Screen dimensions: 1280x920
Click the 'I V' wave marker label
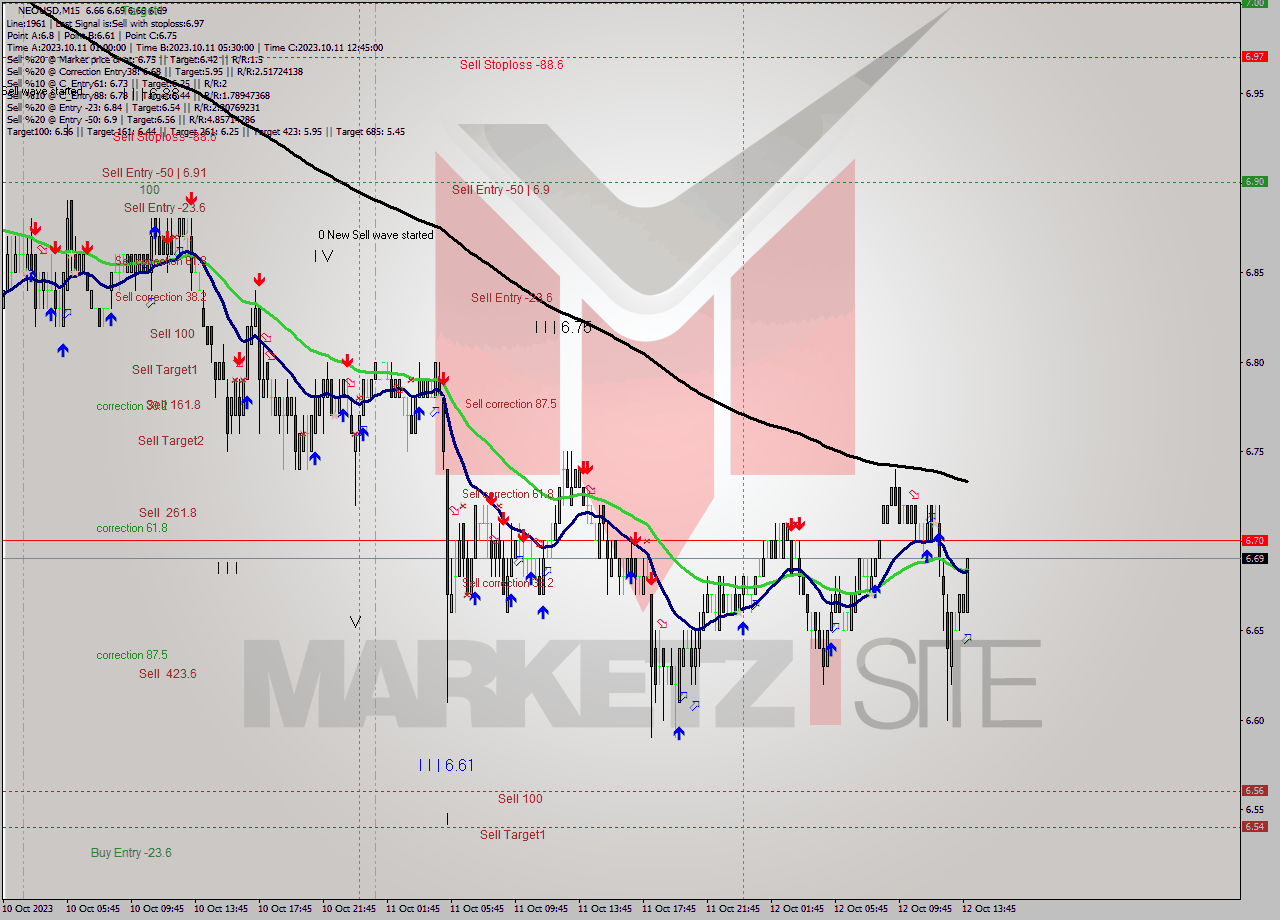coord(323,256)
